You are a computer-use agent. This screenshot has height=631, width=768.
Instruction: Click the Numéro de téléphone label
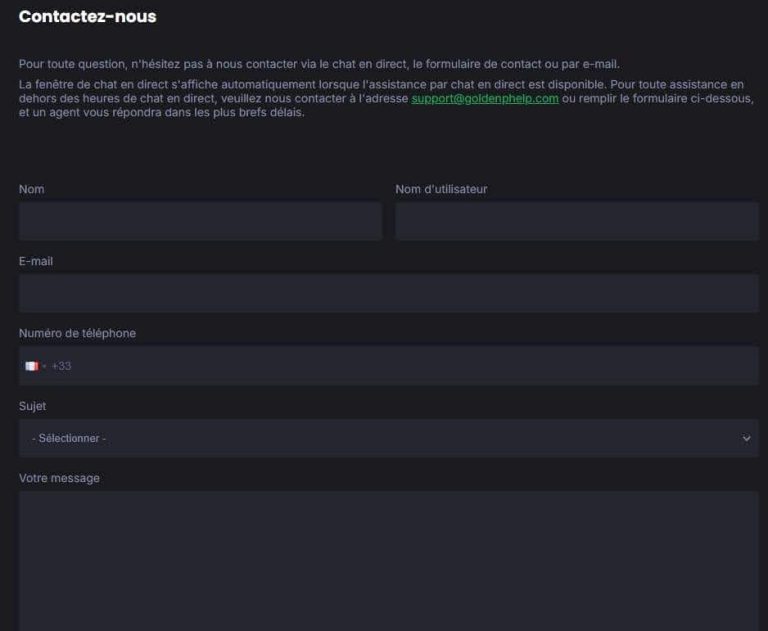click(77, 333)
